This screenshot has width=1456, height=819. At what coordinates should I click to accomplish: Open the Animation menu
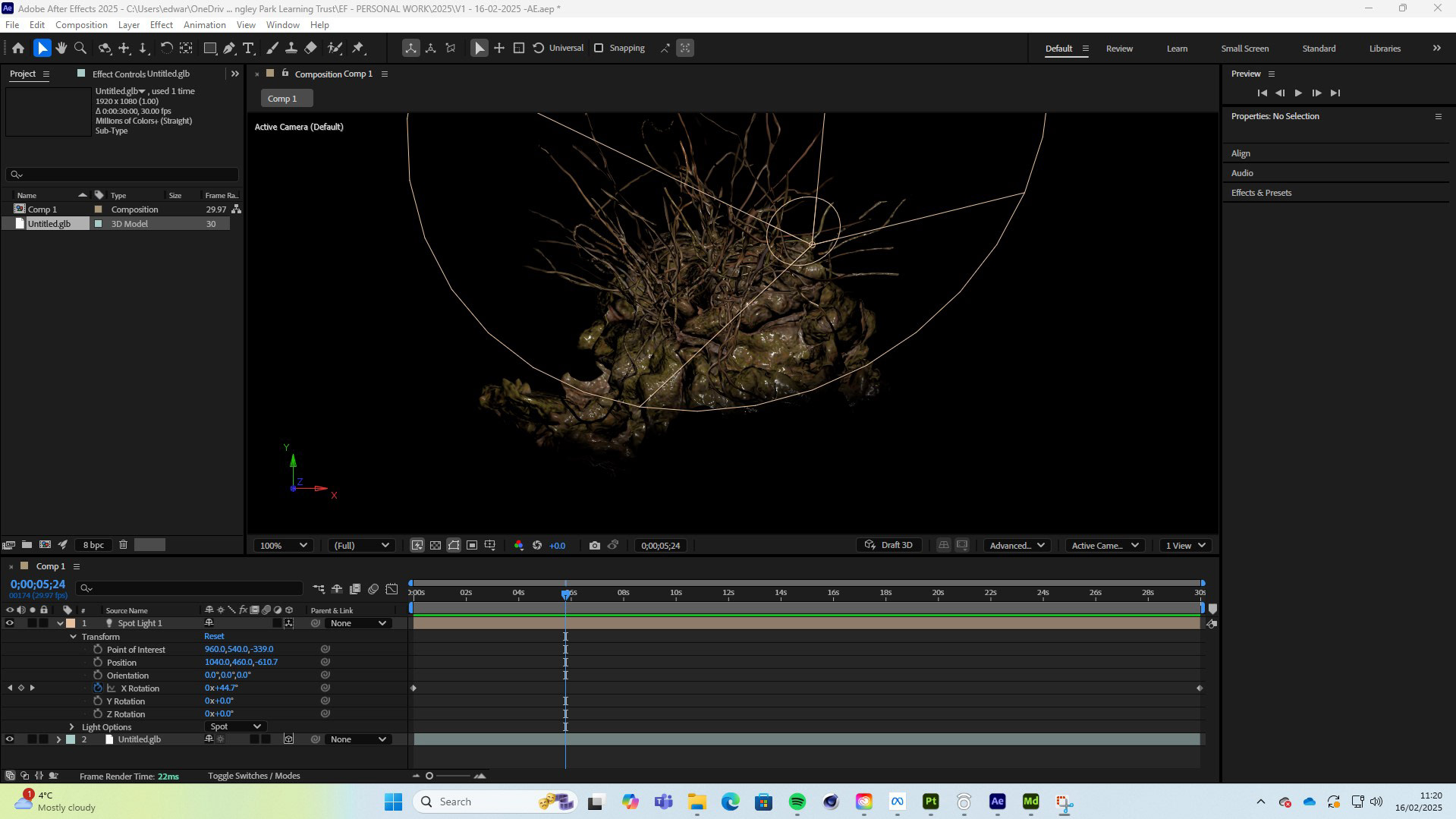204,25
